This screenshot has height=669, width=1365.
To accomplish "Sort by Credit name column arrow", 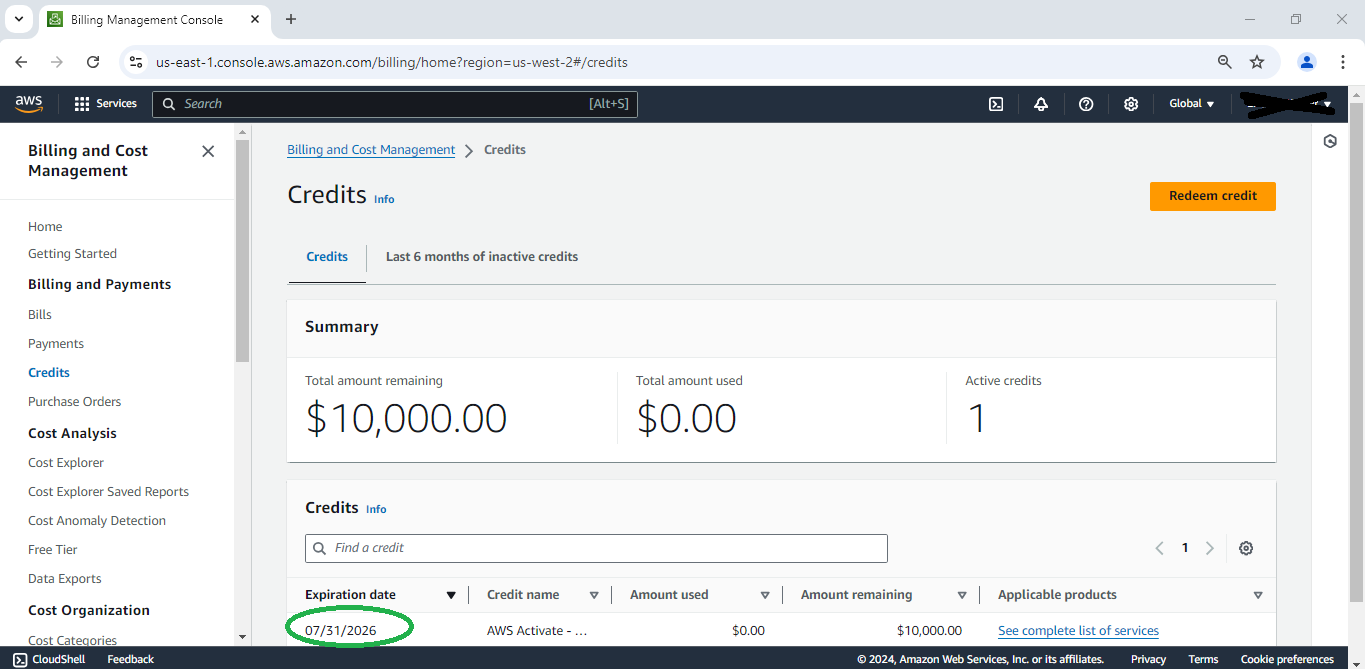I will coord(594,595).
